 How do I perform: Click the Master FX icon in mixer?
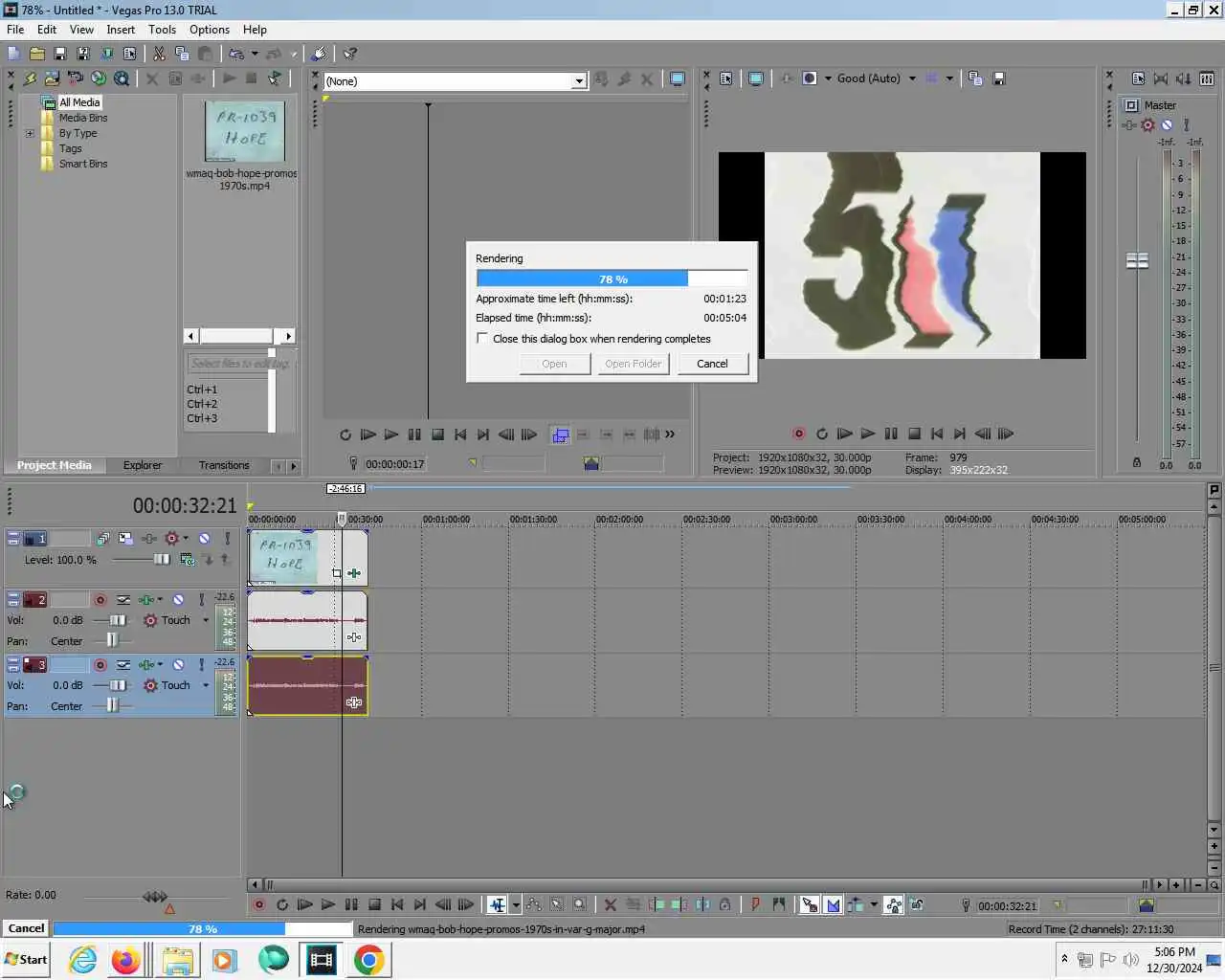click(1130, 125)
